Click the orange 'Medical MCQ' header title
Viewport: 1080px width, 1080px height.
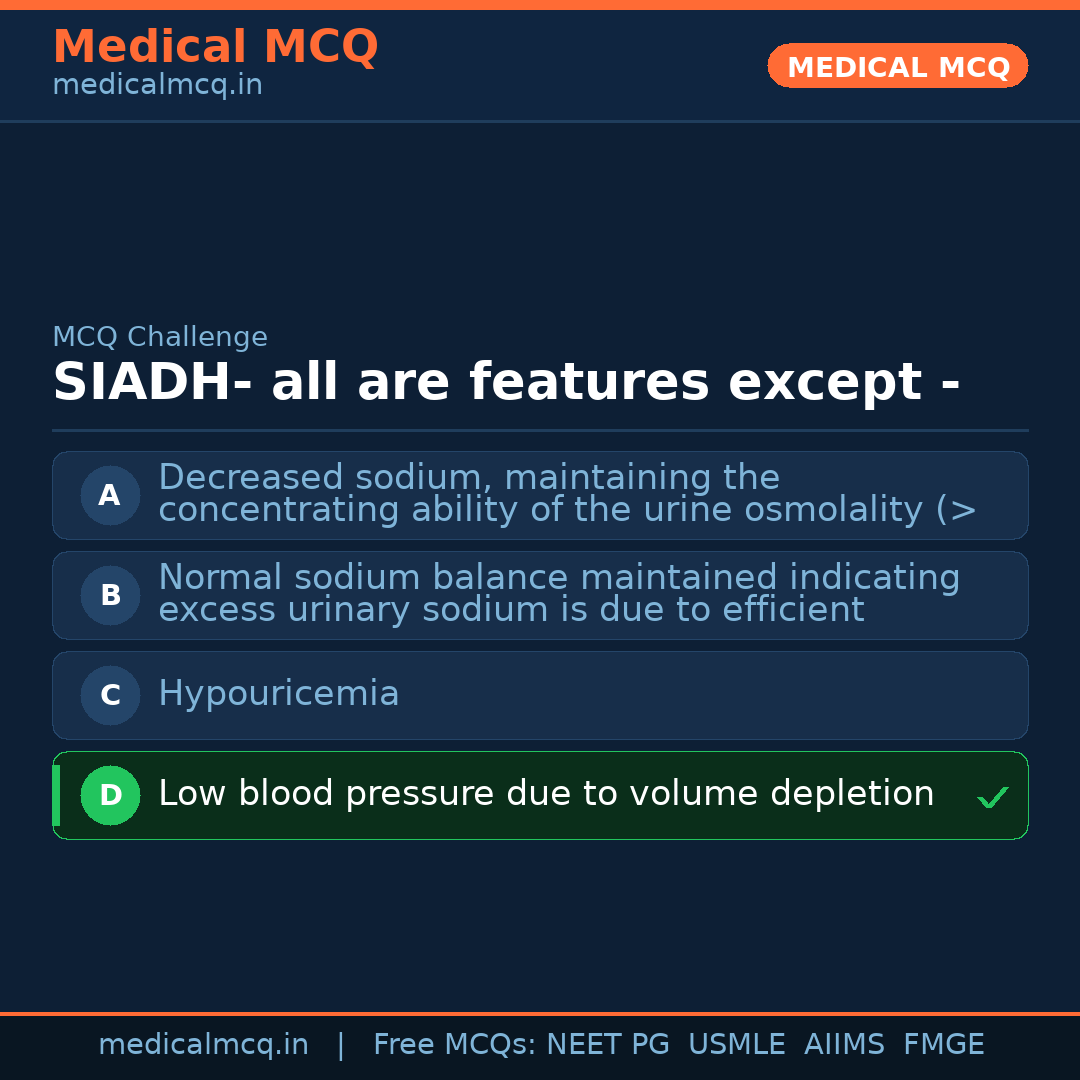point(215,47)
